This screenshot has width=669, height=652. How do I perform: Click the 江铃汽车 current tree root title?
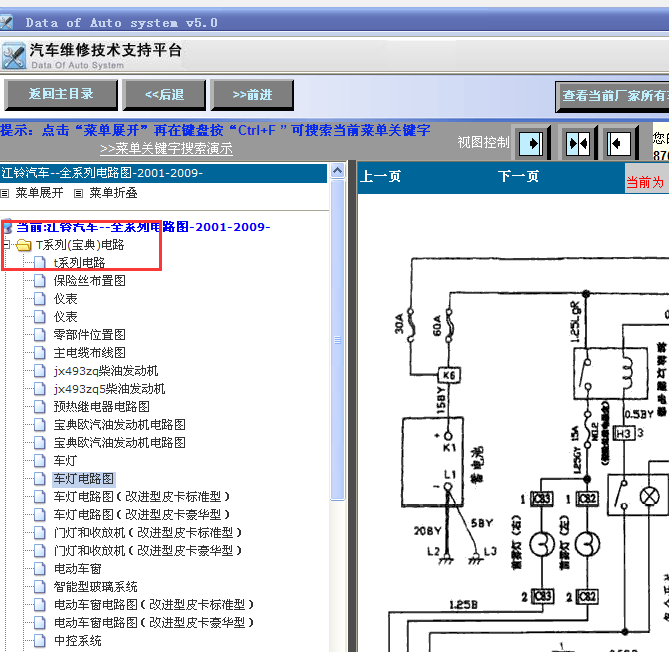[143, 227]
